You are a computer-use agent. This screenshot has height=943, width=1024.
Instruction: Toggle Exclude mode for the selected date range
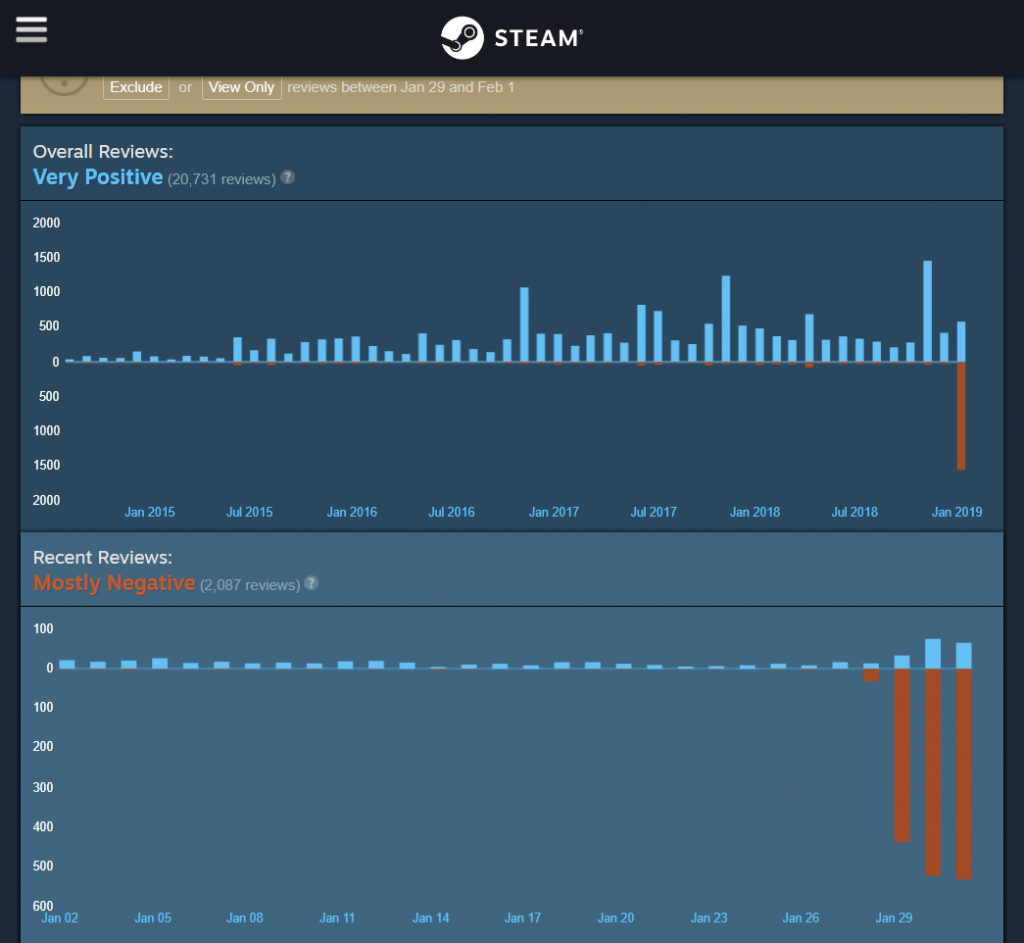[x=135, y=87]
